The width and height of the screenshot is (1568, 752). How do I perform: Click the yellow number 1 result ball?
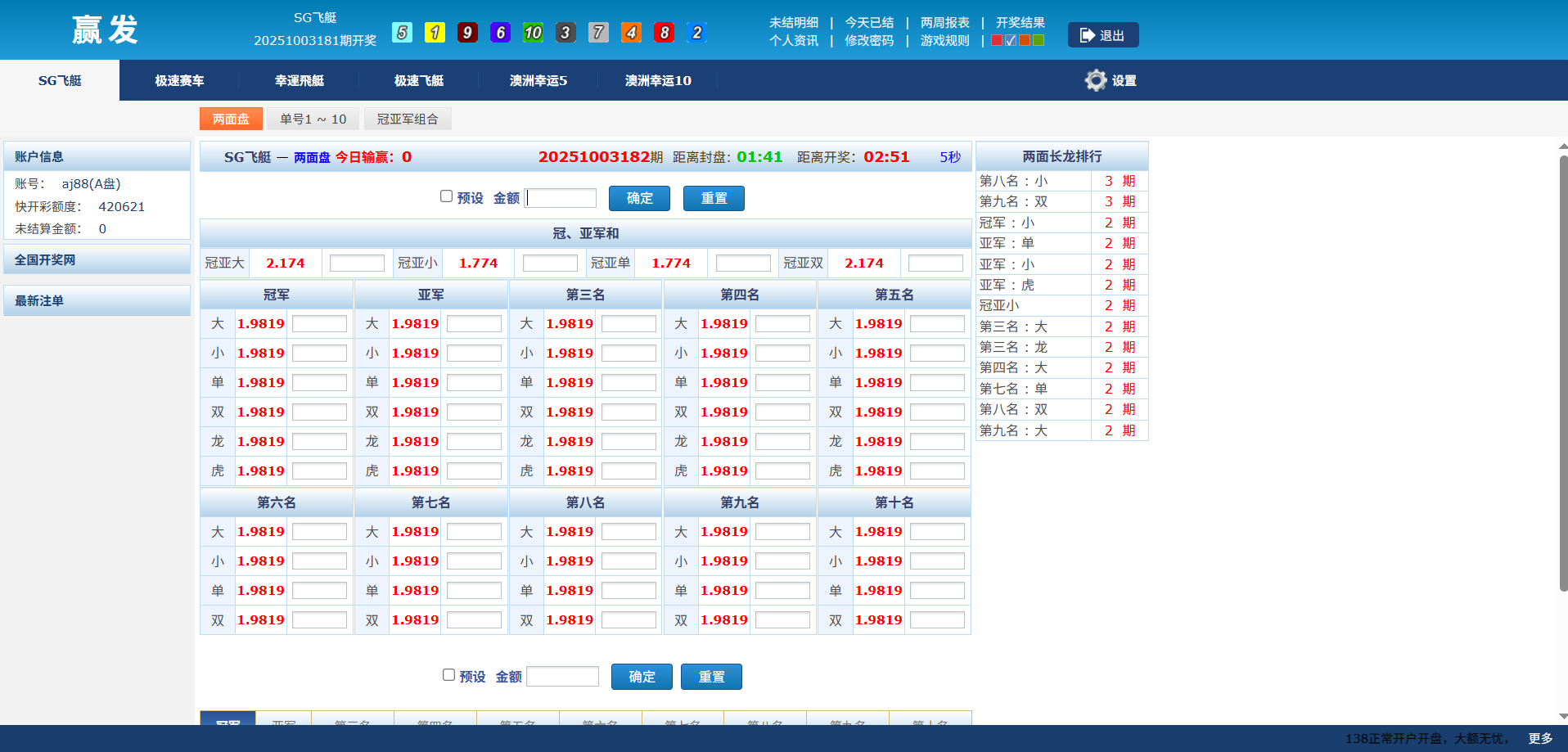point(435,33)
